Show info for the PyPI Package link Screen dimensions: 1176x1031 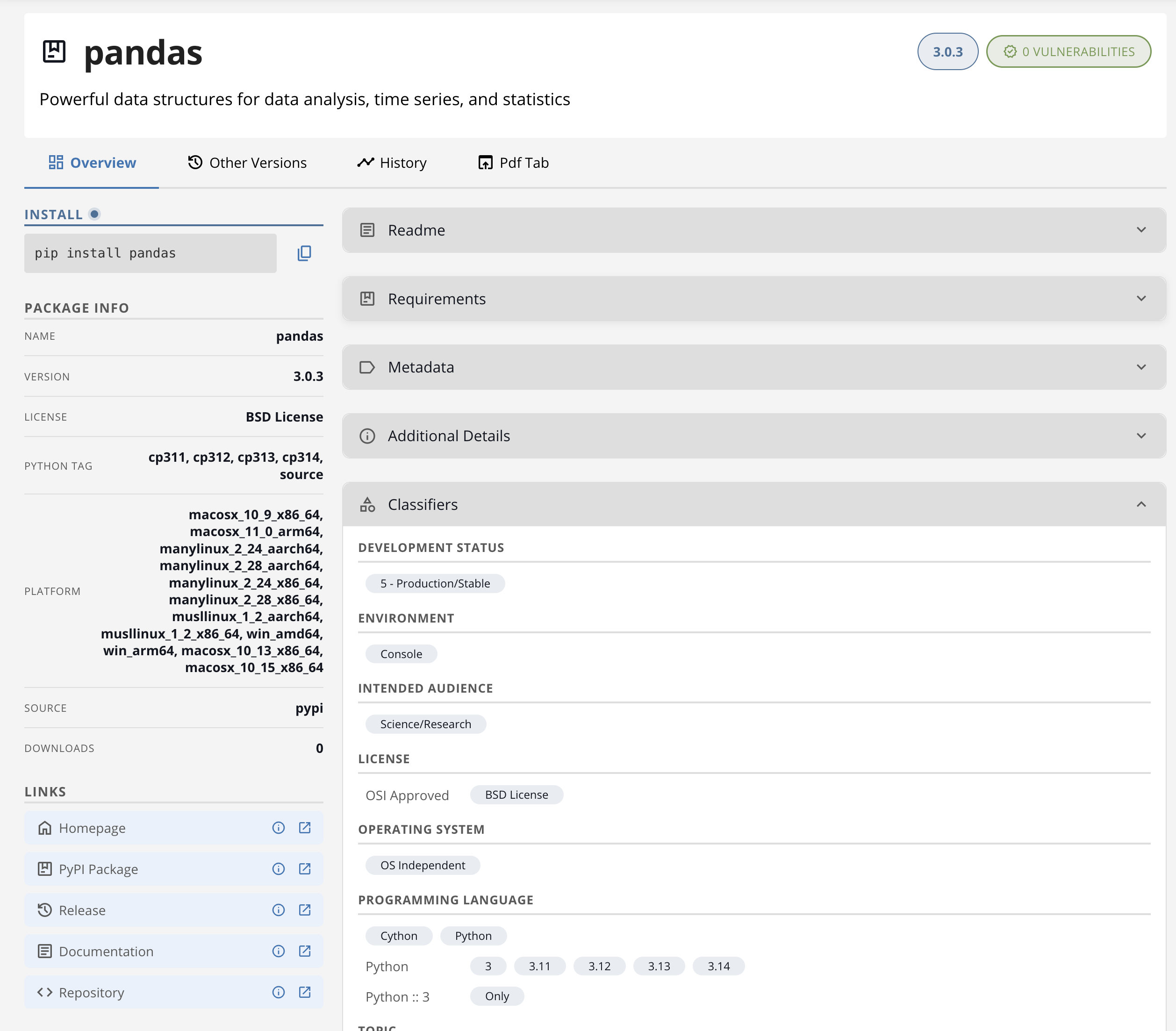(279, 869)
